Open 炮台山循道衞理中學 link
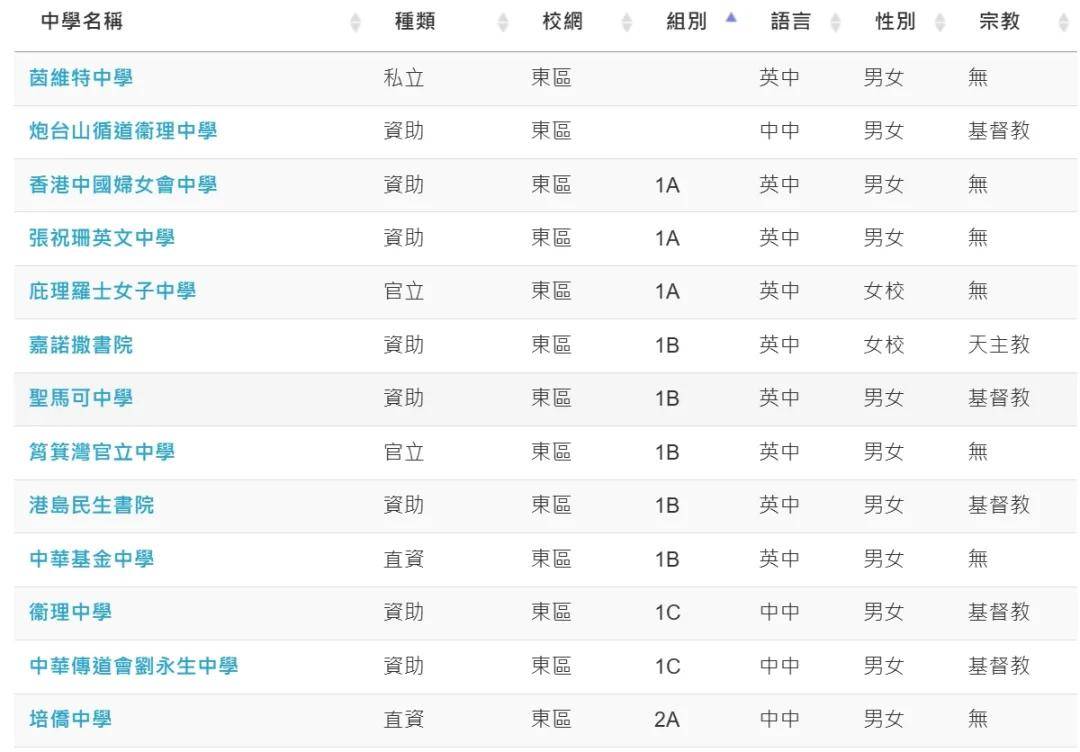This screenshot has height=752, width=1080. point(123,131)
